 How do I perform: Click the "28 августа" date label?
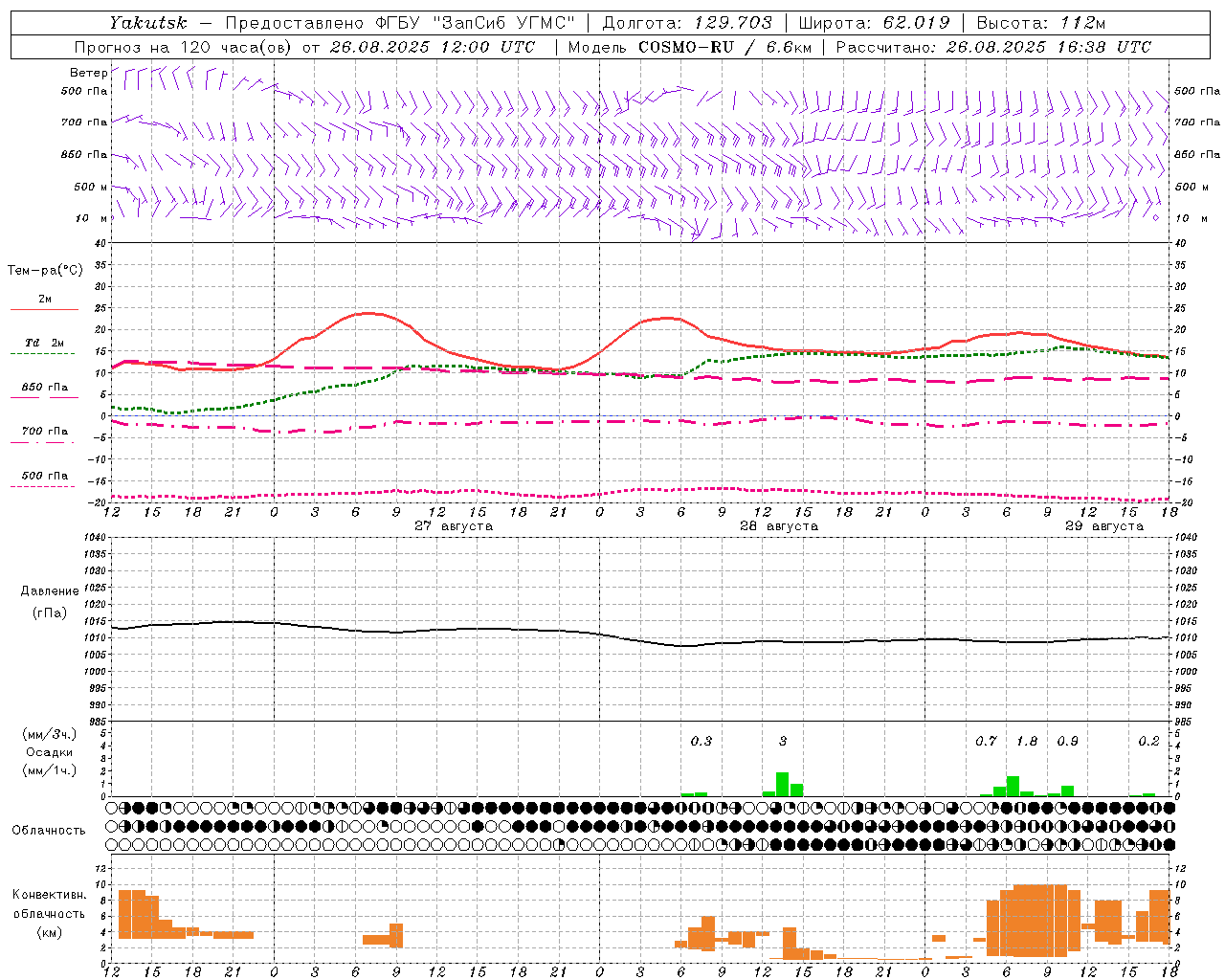[778, 526]
